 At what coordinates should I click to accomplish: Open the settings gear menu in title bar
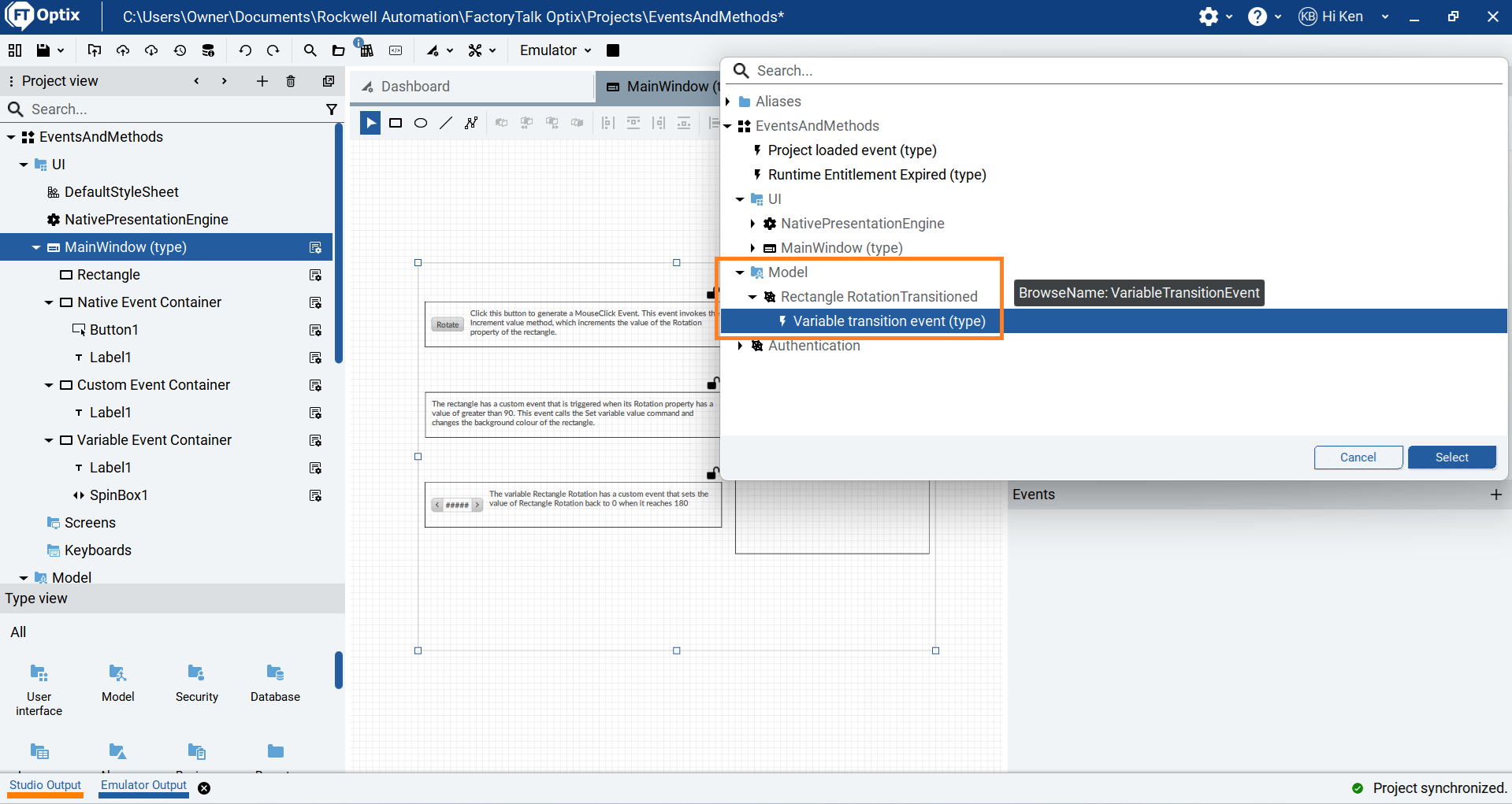pos(1209,17)
